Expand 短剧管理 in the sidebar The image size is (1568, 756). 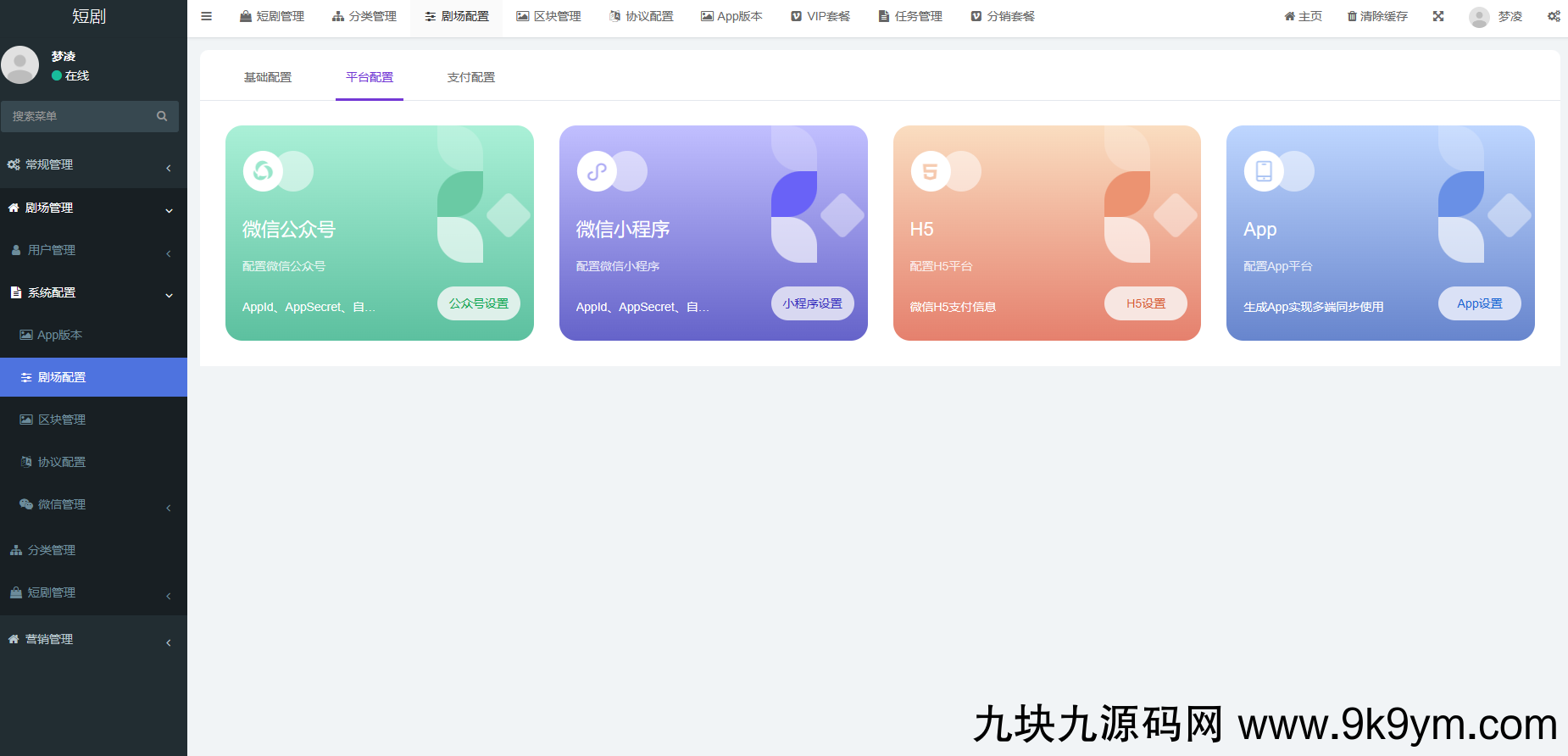[93, 592]
